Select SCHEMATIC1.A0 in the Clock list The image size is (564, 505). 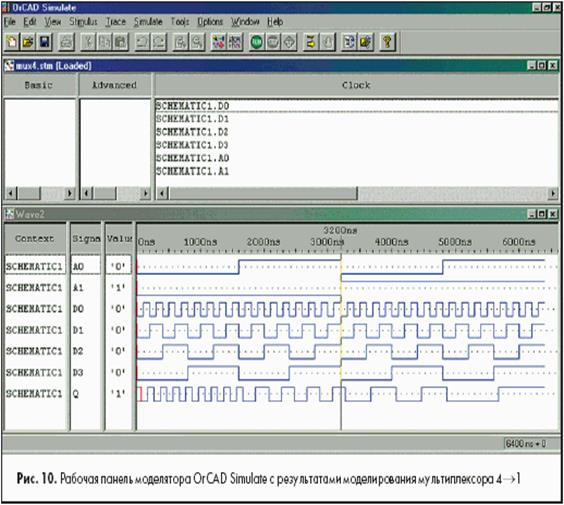click(192, 158)
